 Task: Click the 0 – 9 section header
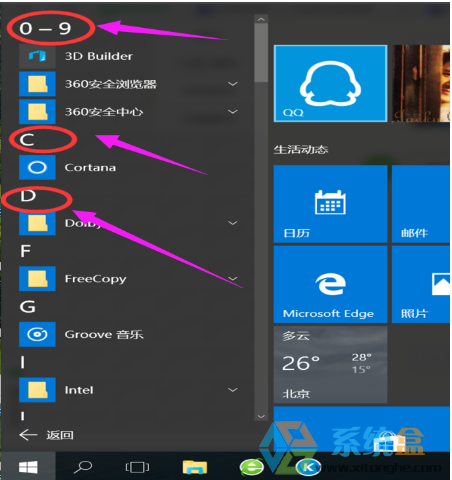point(45,28)
